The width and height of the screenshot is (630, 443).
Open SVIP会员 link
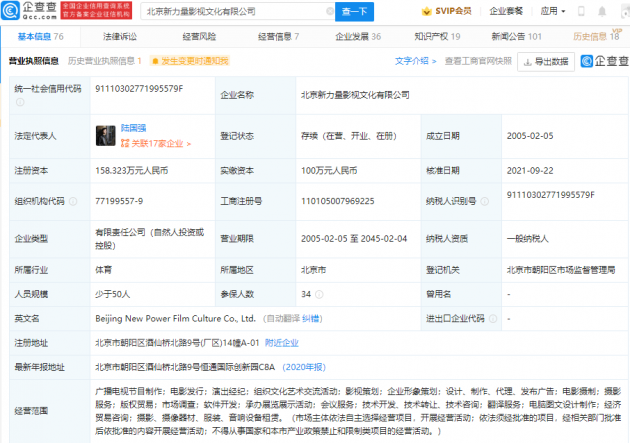coord(453,11)
